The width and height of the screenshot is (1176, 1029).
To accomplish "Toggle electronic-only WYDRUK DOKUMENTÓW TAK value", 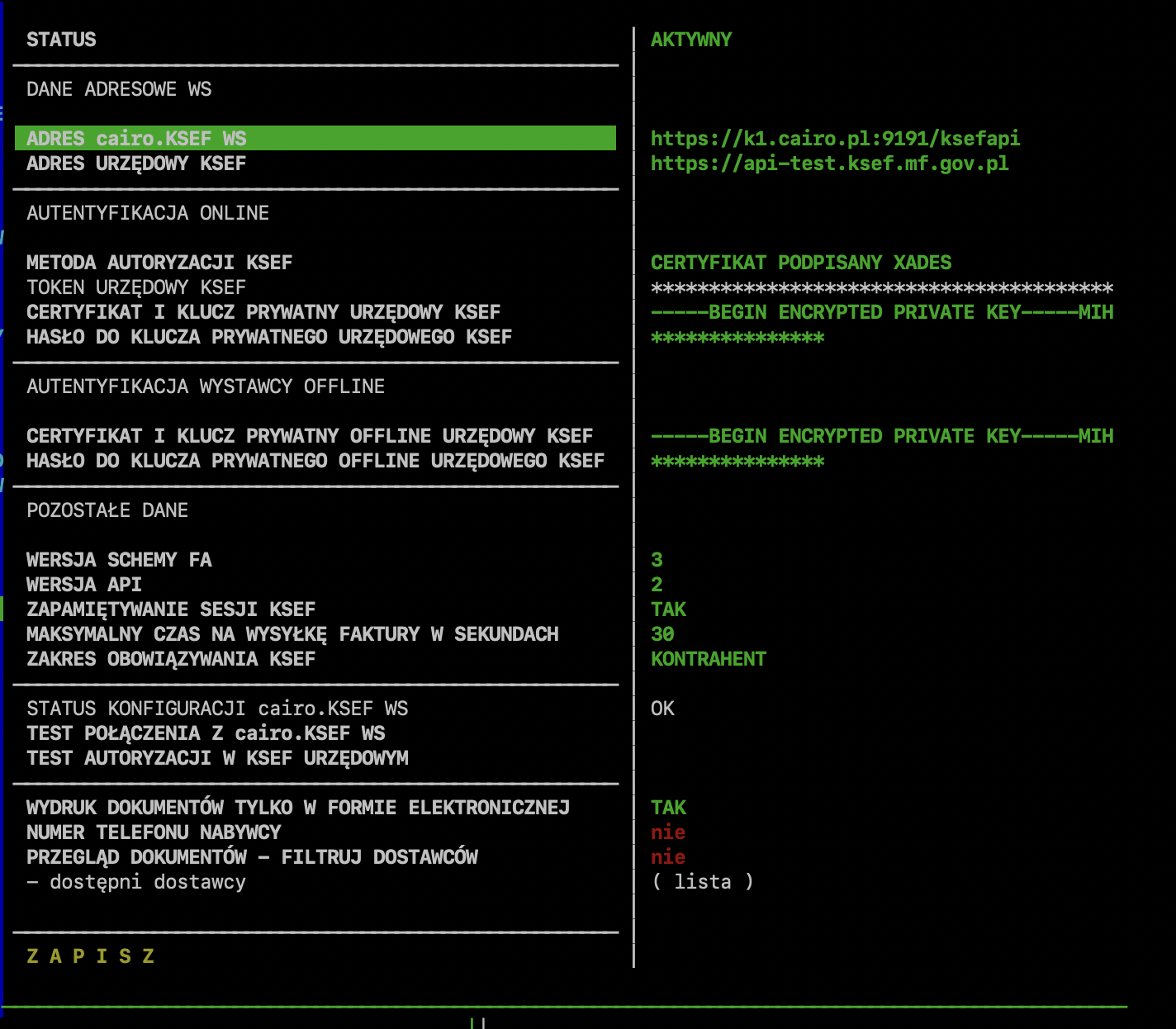I will [x=668, y=808].
